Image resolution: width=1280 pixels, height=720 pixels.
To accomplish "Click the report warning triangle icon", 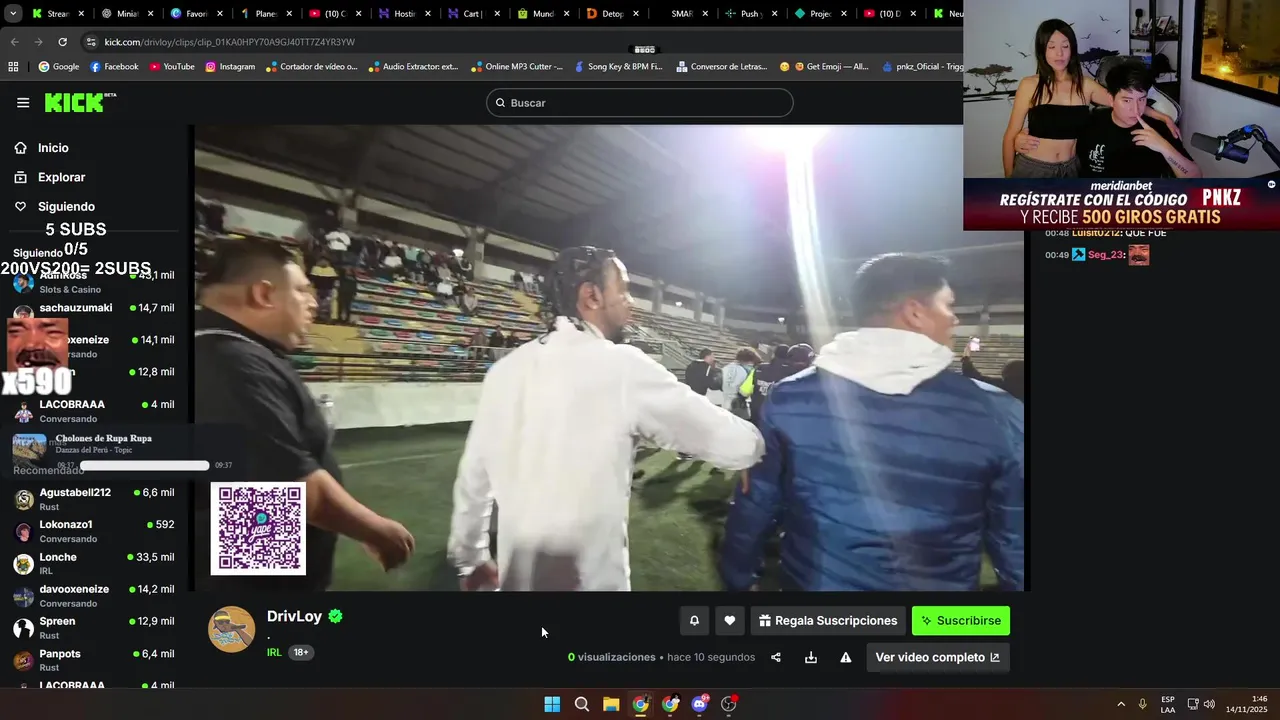I will [x=846, y=657].
